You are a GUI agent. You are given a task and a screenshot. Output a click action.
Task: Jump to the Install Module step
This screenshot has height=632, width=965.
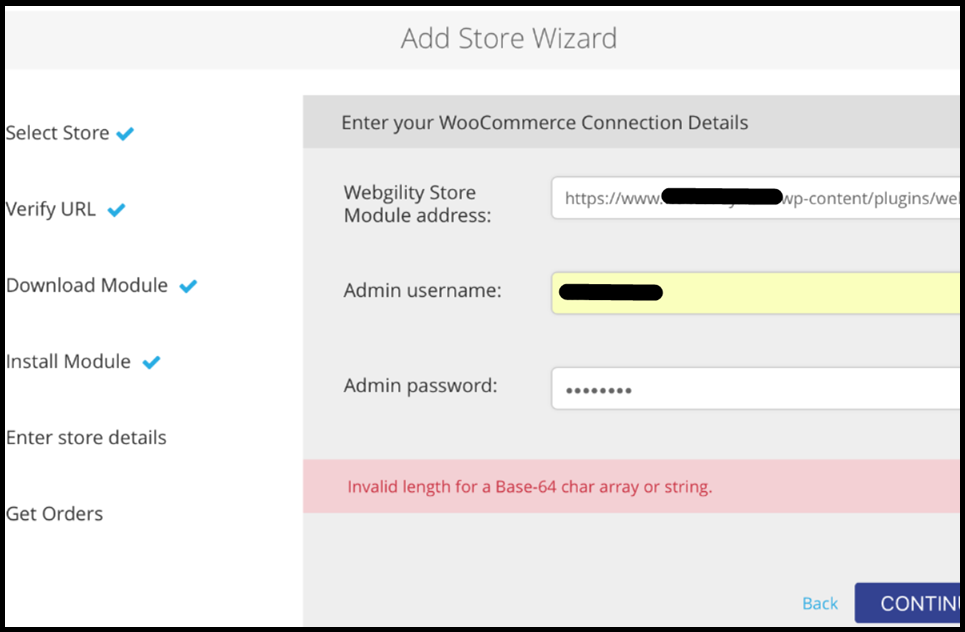tap(68, 361)
